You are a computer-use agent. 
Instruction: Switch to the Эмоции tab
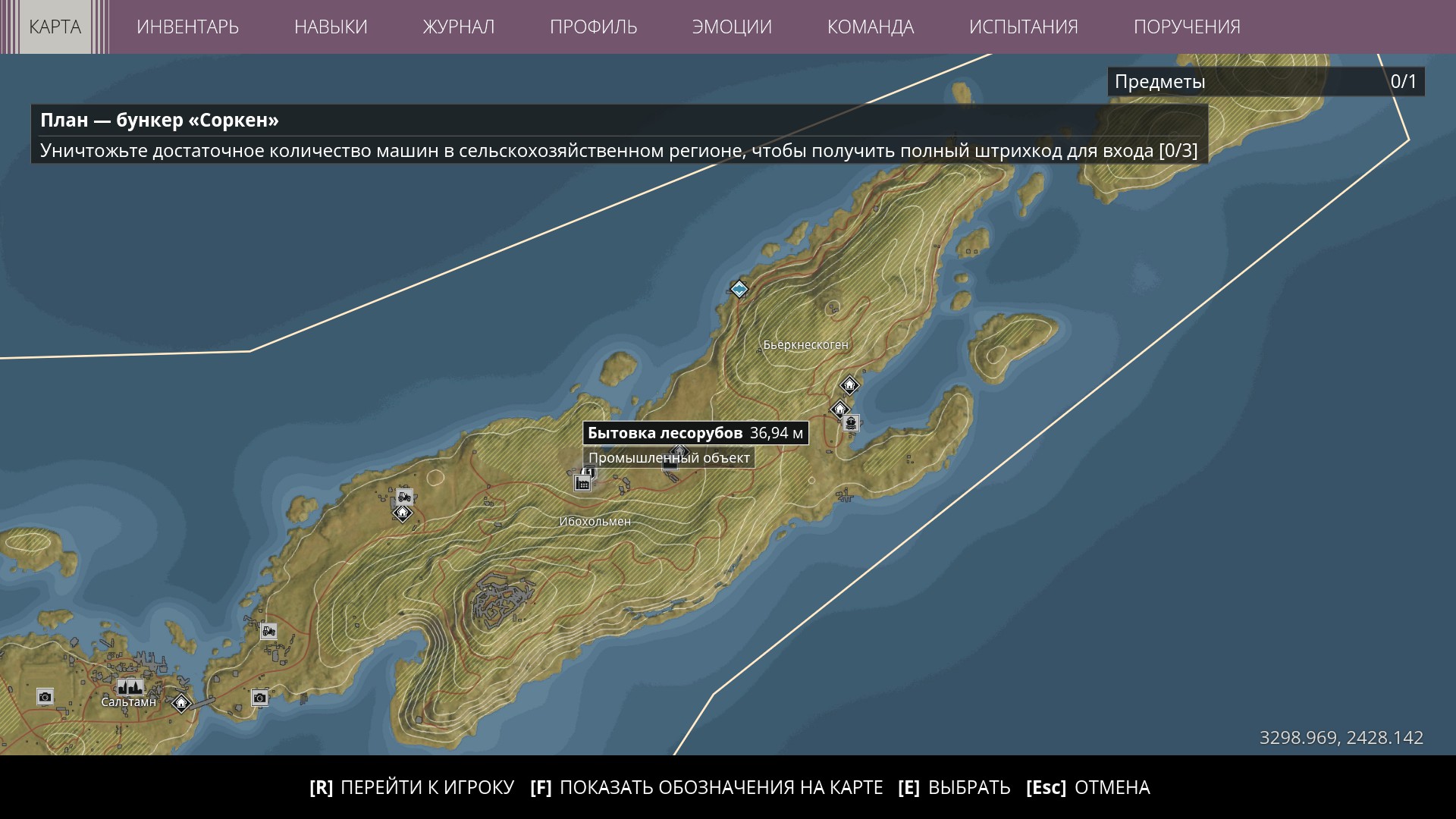pos(732,27)
